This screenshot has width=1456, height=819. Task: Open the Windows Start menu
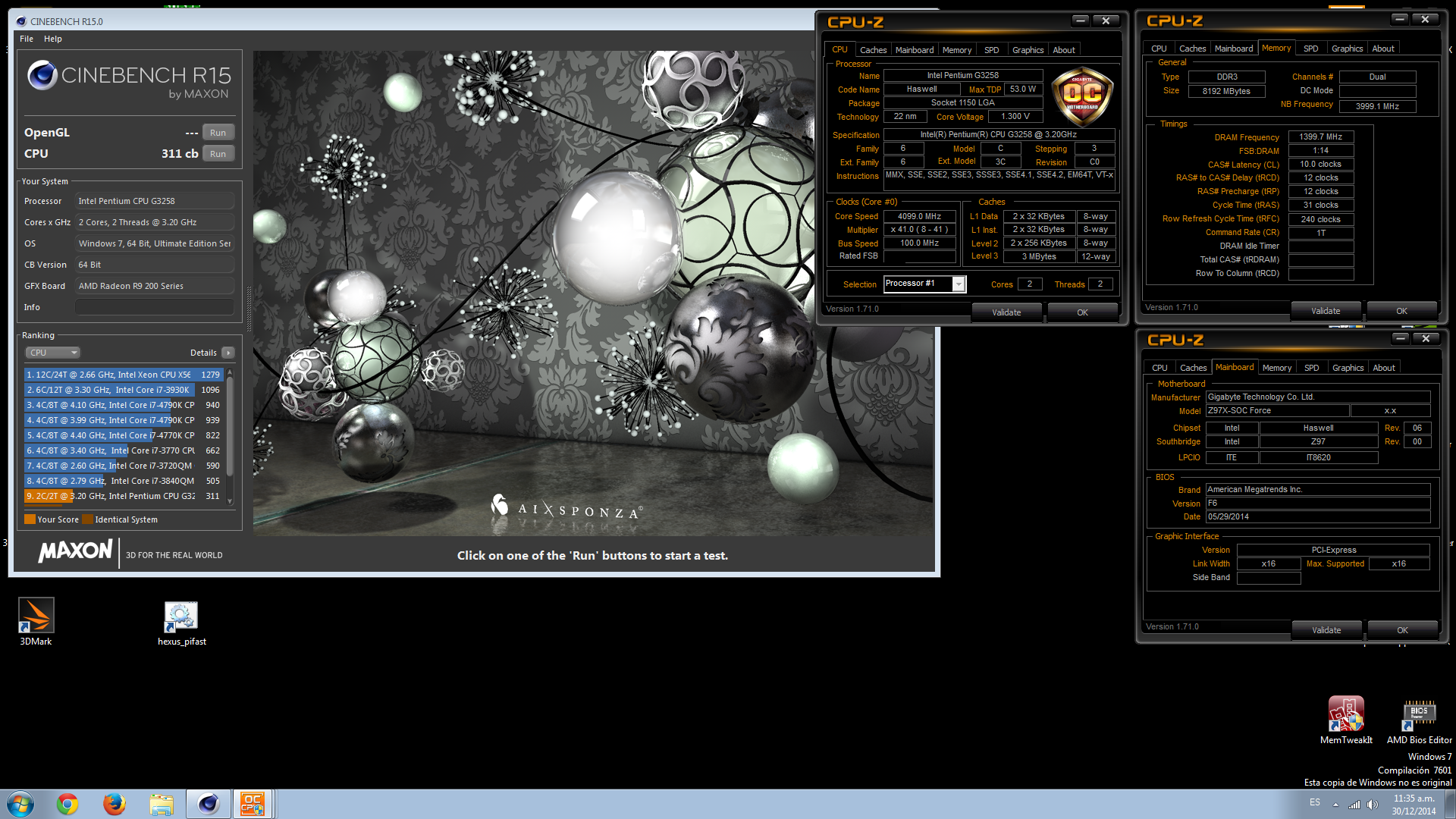(x=20, y=804)
